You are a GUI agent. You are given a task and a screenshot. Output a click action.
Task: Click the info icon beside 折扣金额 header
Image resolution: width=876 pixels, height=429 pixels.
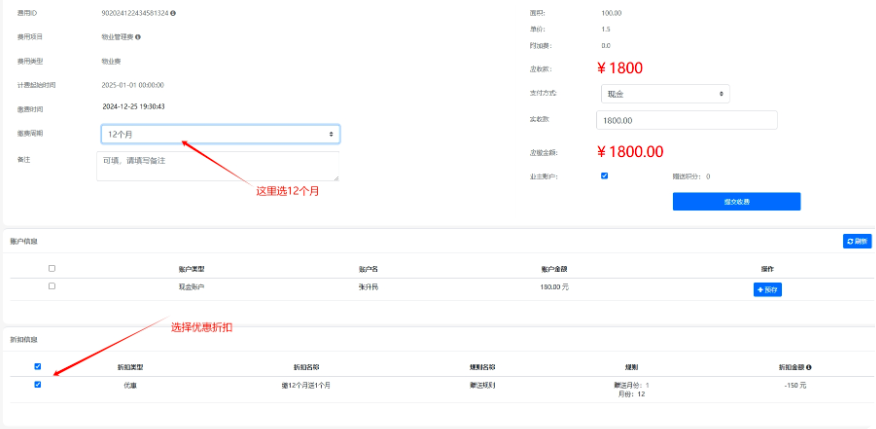coord(808,367)
